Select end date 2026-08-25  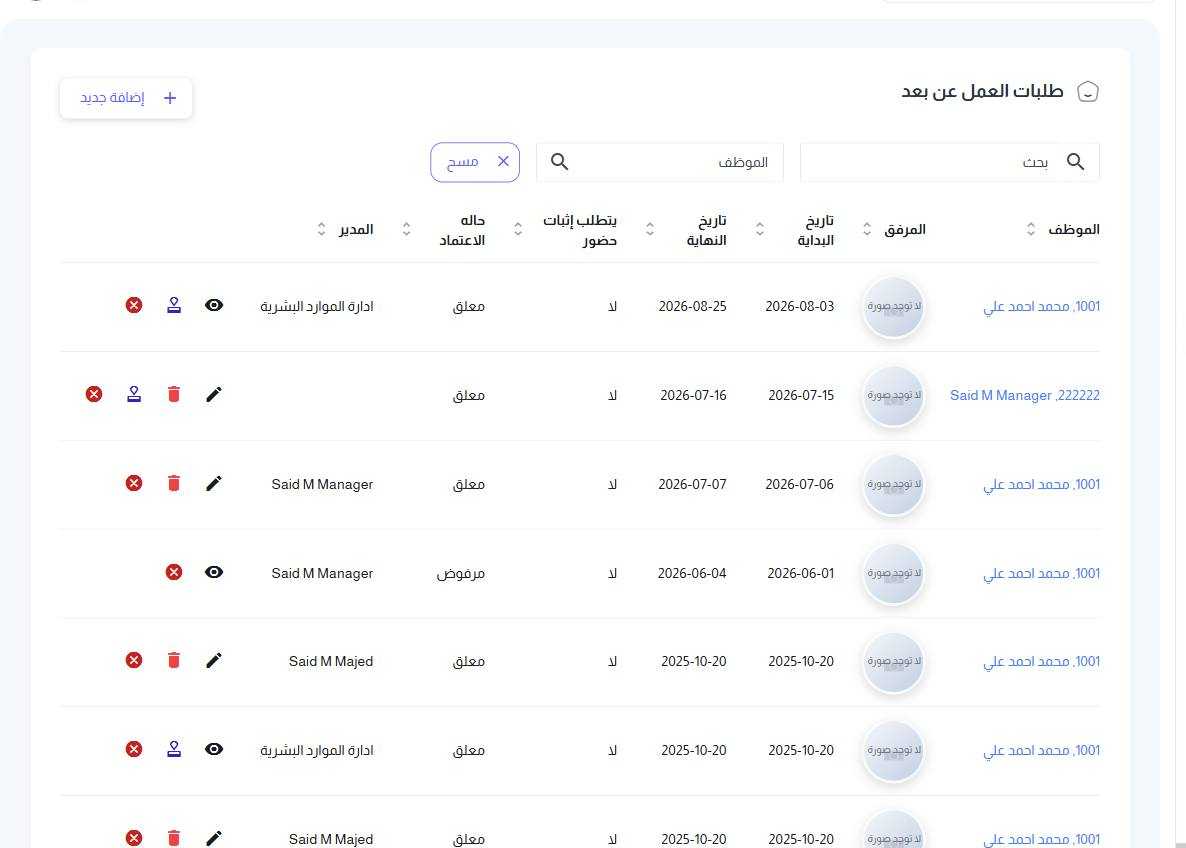coord(692,306)
